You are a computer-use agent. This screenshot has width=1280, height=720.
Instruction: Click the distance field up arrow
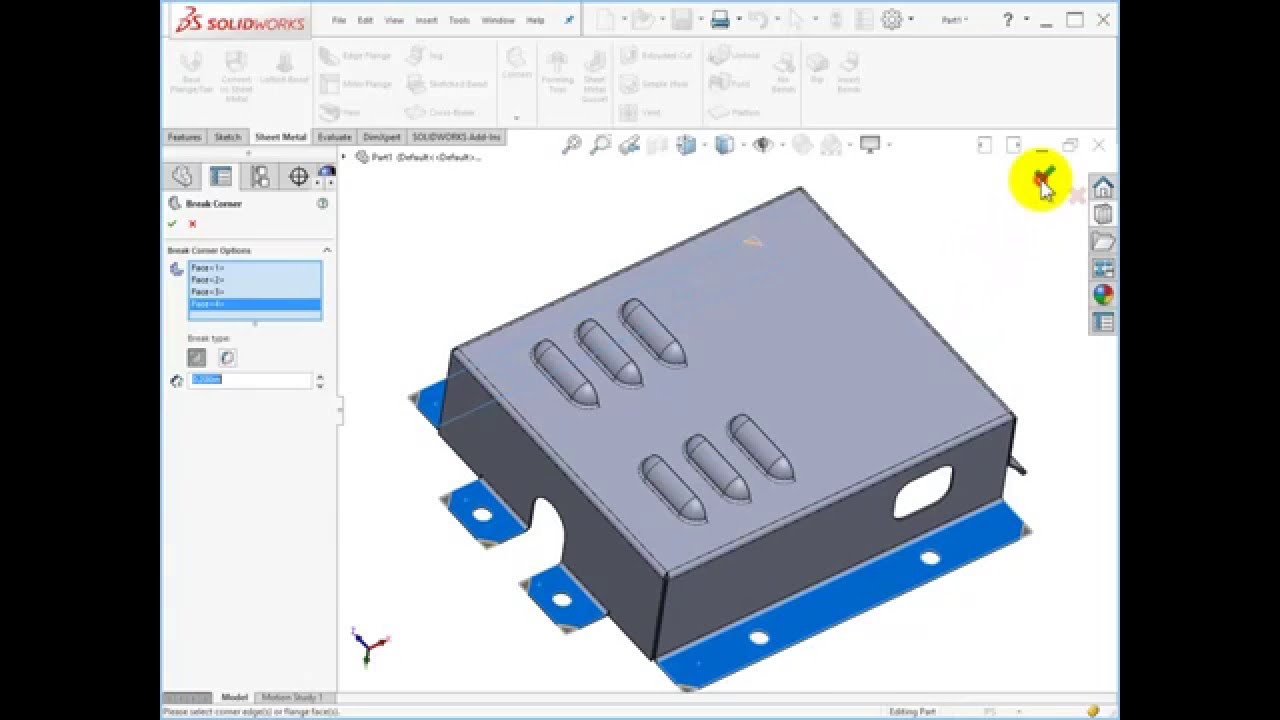pyautogui.click(x=320, y=377)
